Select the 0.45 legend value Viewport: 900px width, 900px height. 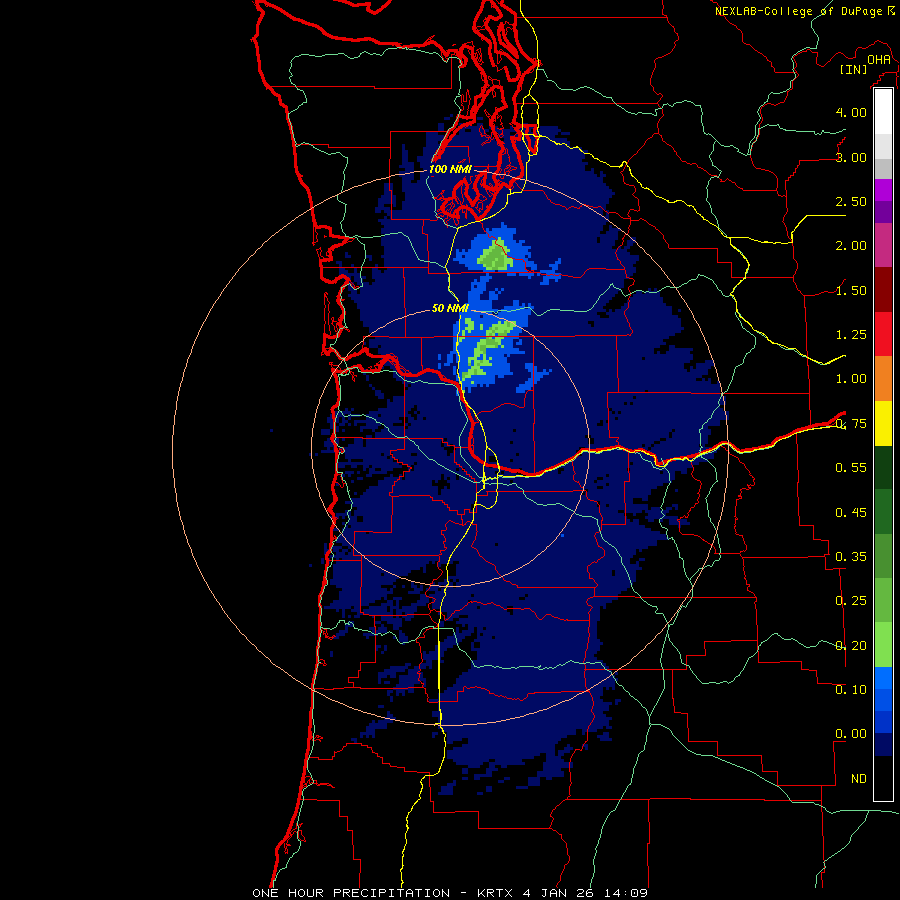pyautogui.click(x=851, y=513)
